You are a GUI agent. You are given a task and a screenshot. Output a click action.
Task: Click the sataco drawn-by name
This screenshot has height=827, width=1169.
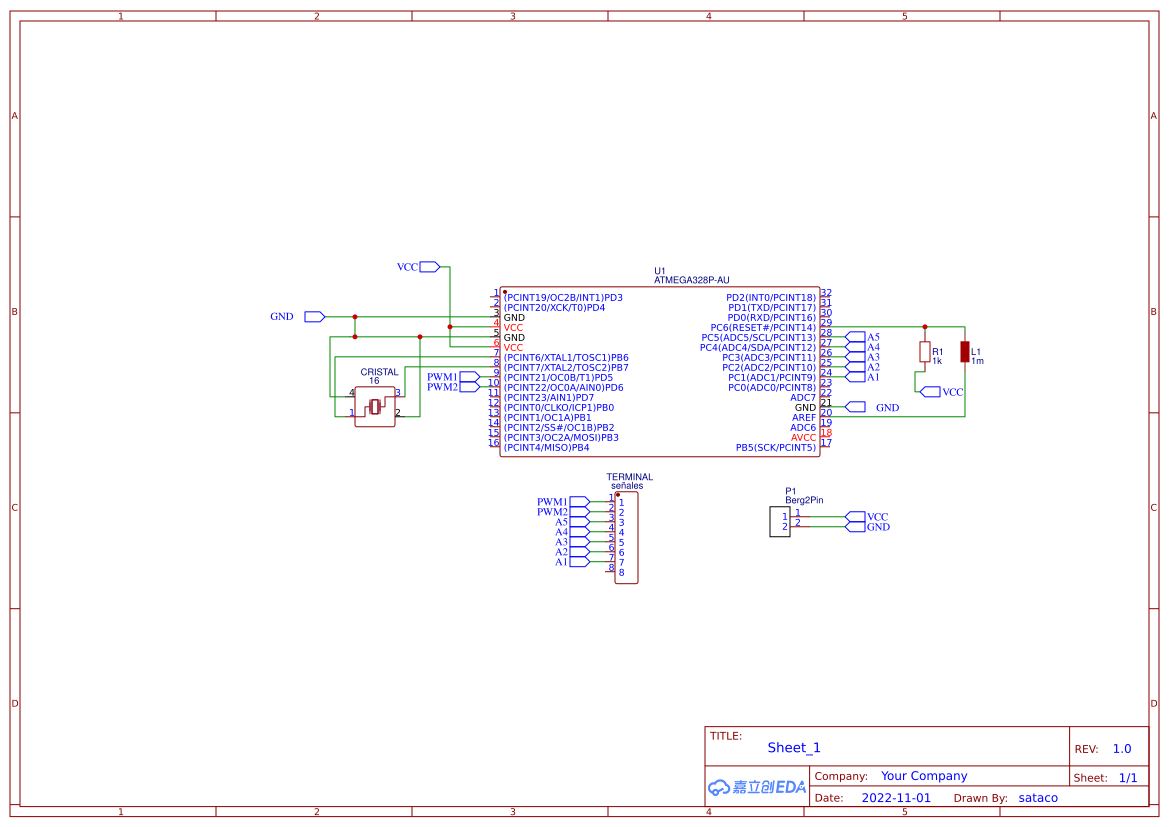(x=1037, y=797)
